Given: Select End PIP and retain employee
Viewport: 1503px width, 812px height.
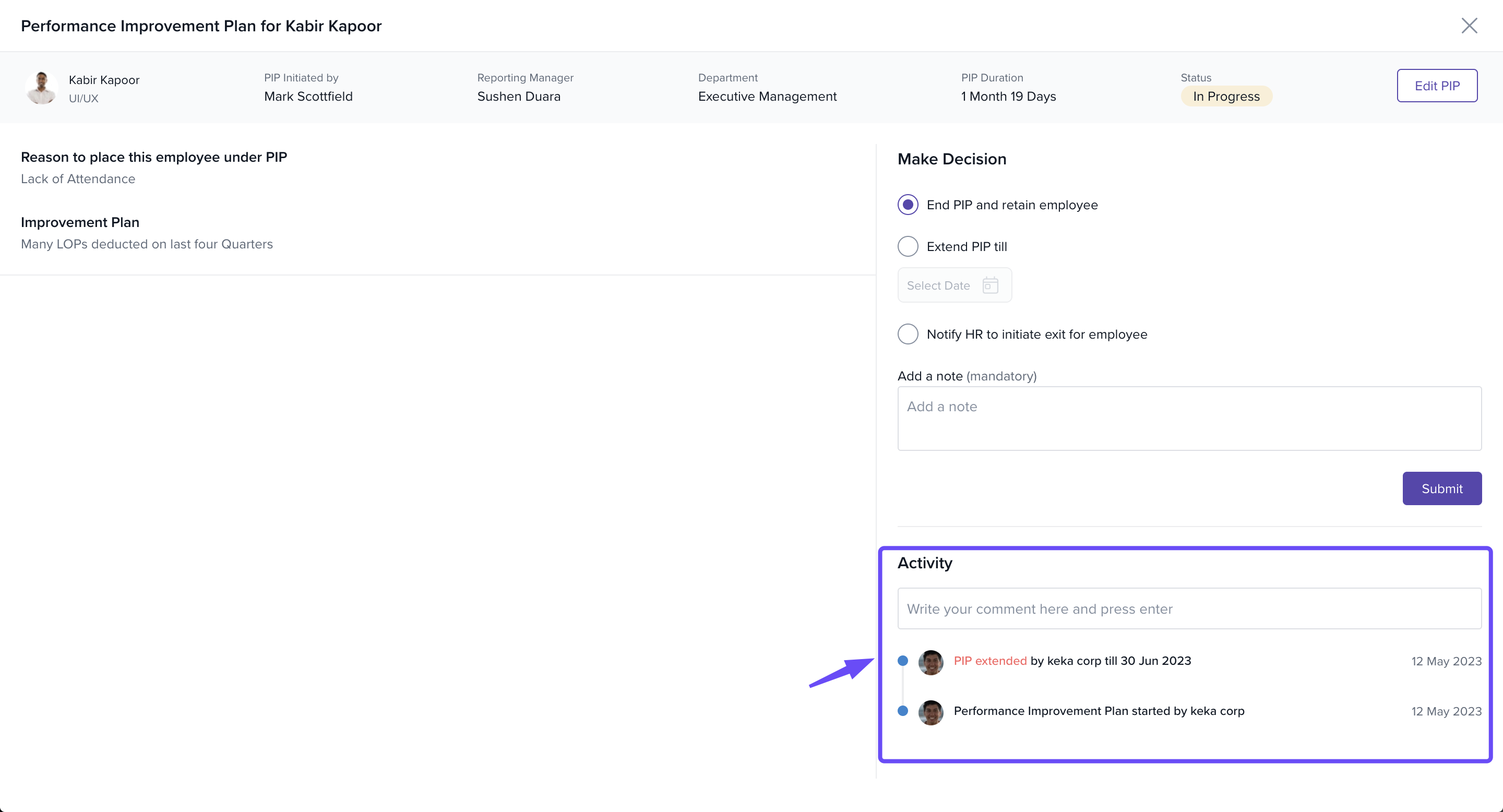Looking at the screenshot, I should click(x=908, y=205).
